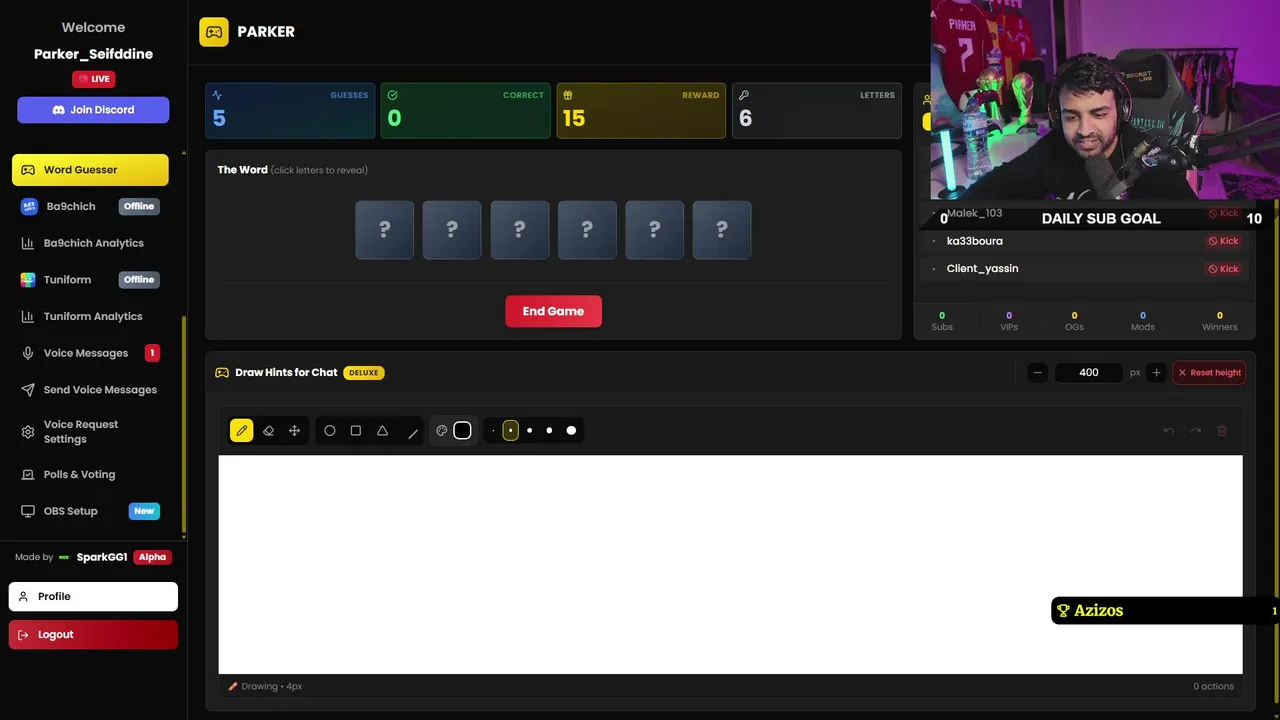This screenshot has width=1280, height=720.
Task: Click the Azizos winner banner
Action: tap(1165, 611)
